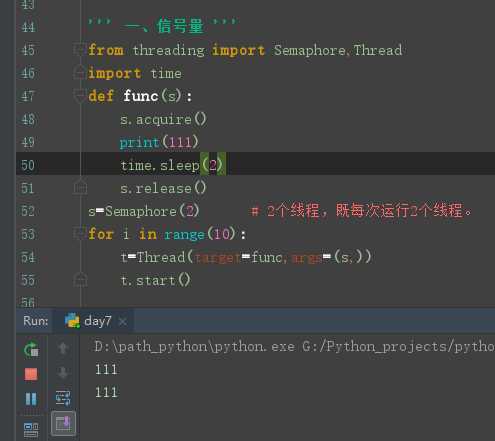The height and width of the screenshot is (441, 495).
Task: Click on Semaphore,Thread import names
Action: 338,50
